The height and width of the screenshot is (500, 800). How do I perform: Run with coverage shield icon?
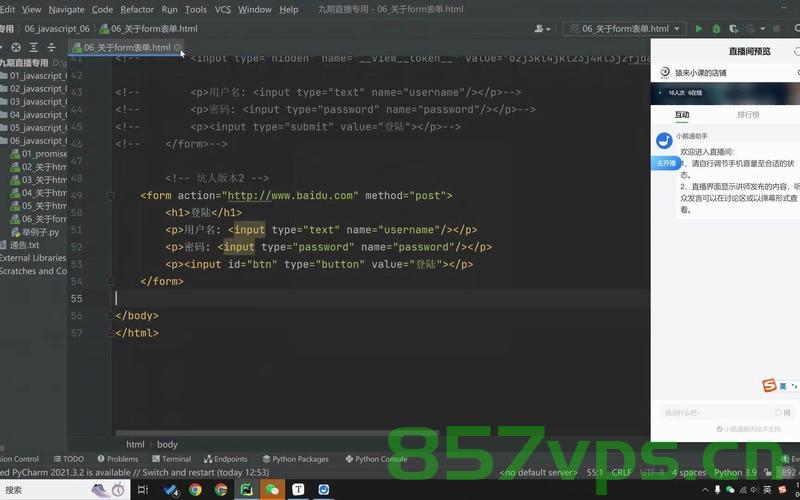coord(733,29)
